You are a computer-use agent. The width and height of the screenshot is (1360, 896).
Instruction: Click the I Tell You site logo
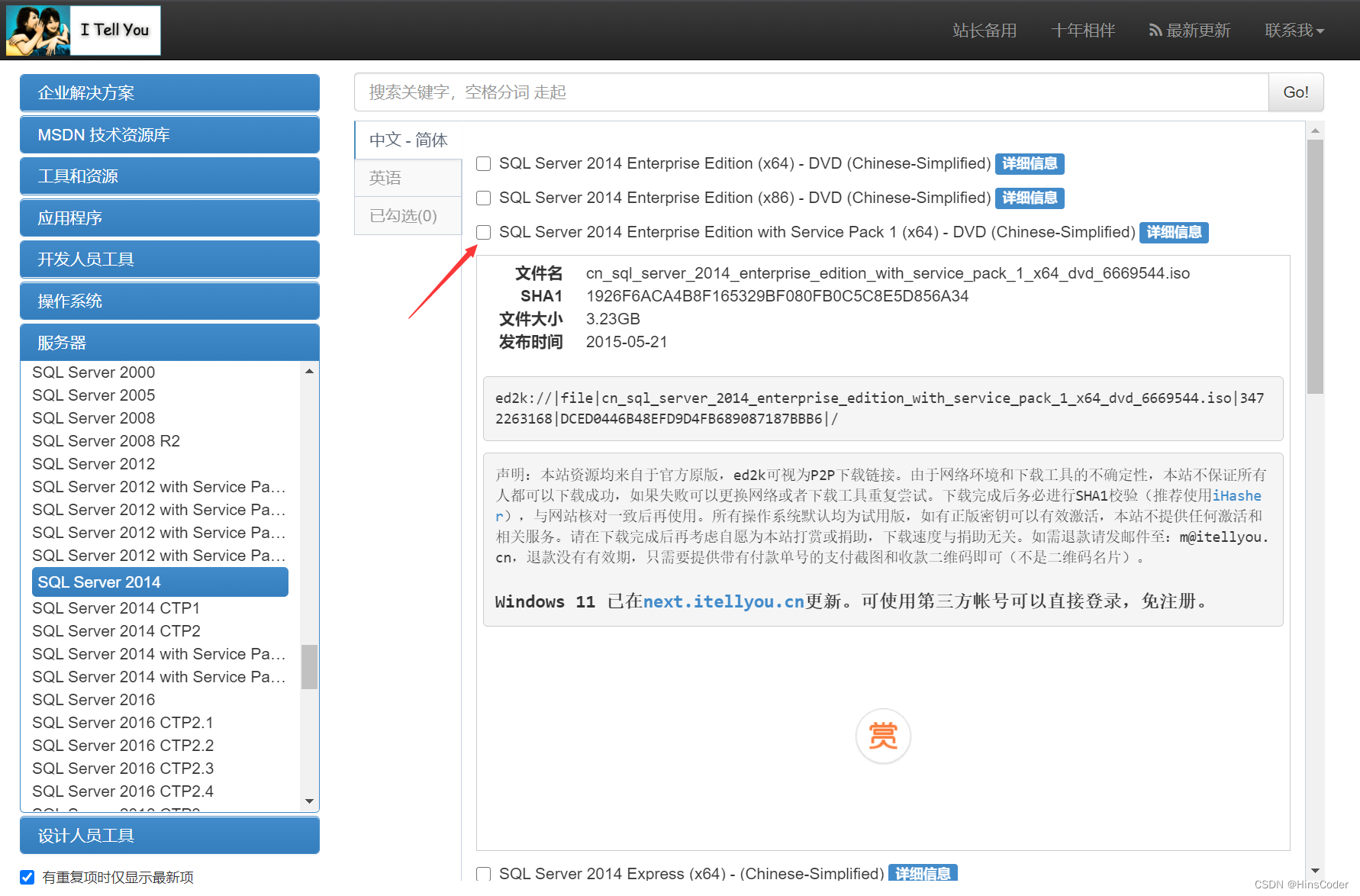pos(83,31)
